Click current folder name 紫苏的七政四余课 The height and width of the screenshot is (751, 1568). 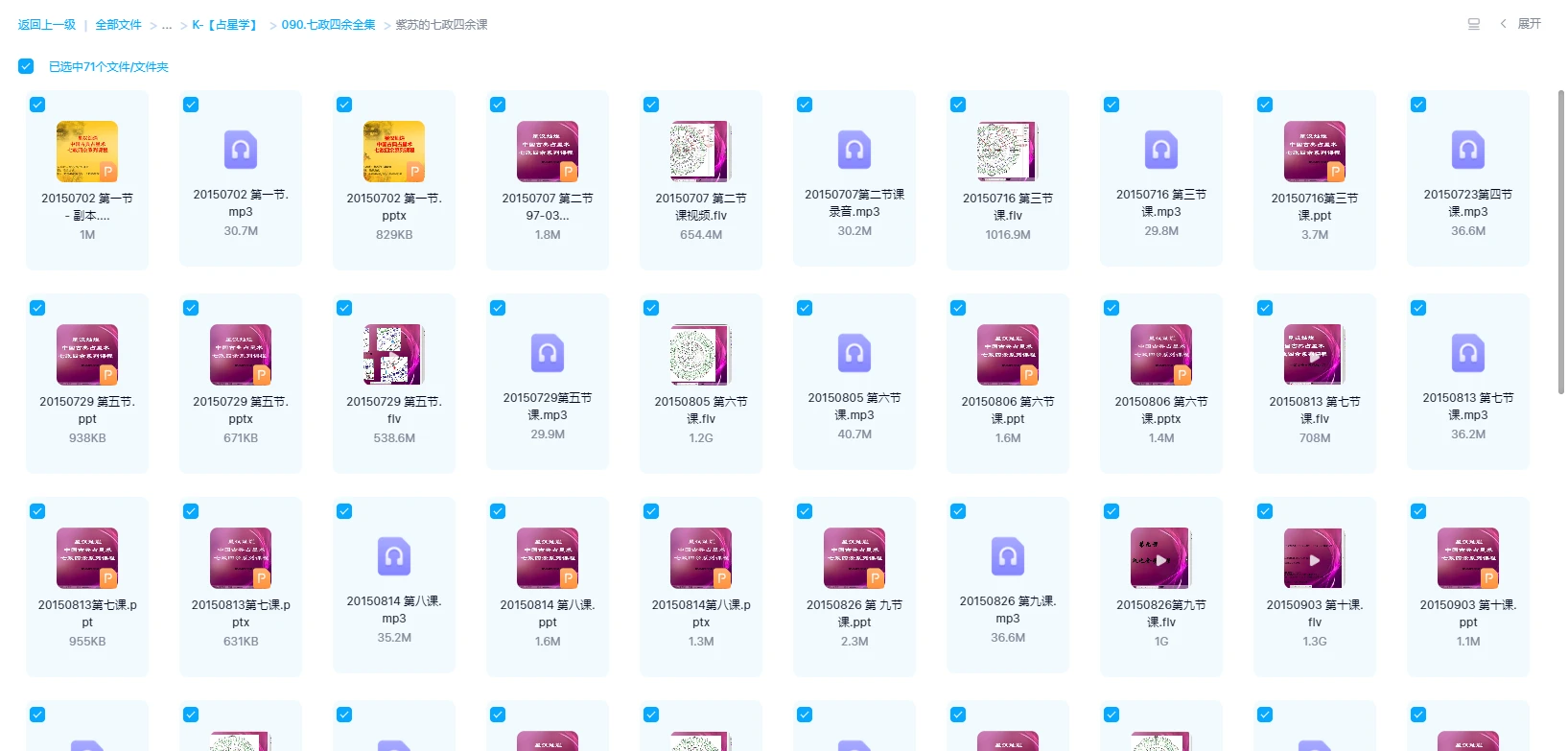[x=441, y=25]
